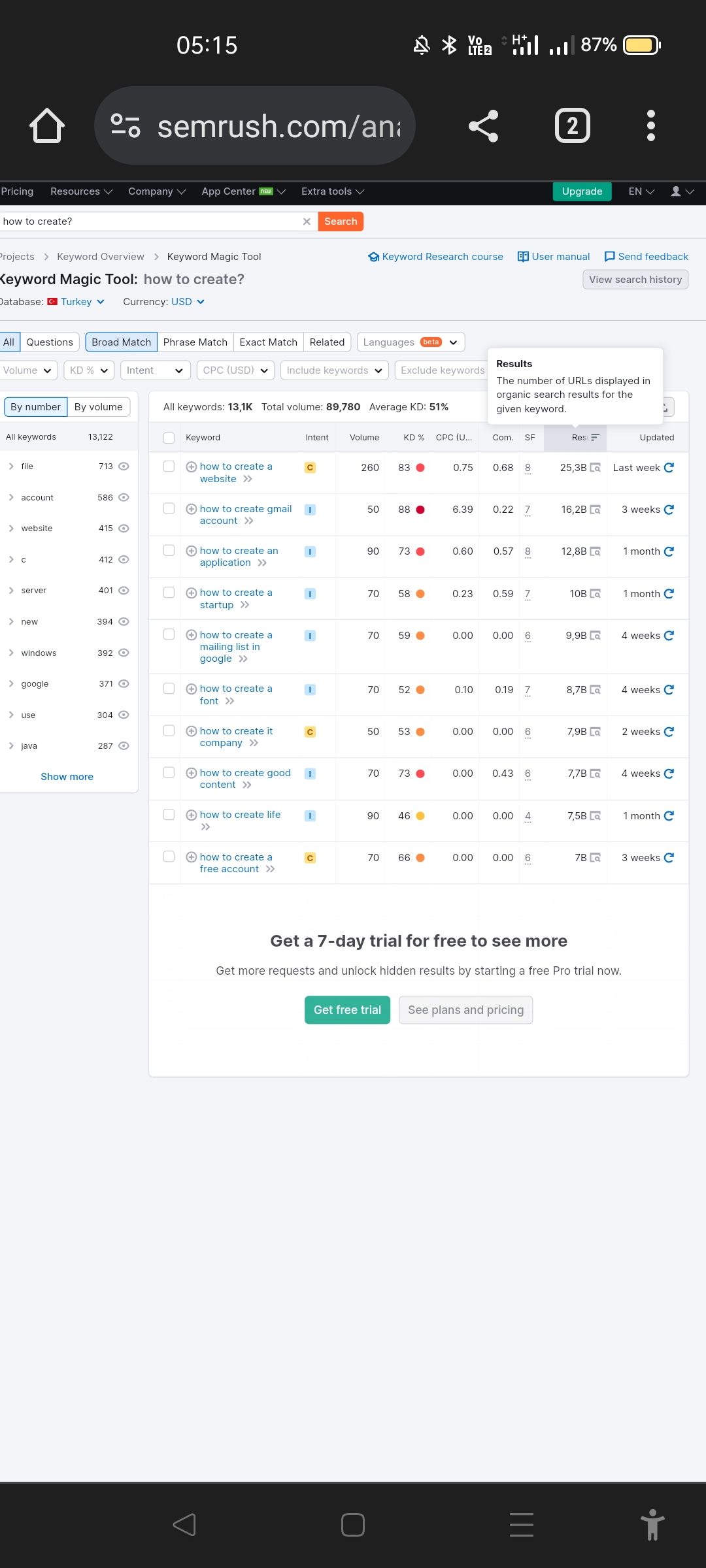Expand the windows keyword group
This screenshot has height=1568, width=706.
click(11, 653)
